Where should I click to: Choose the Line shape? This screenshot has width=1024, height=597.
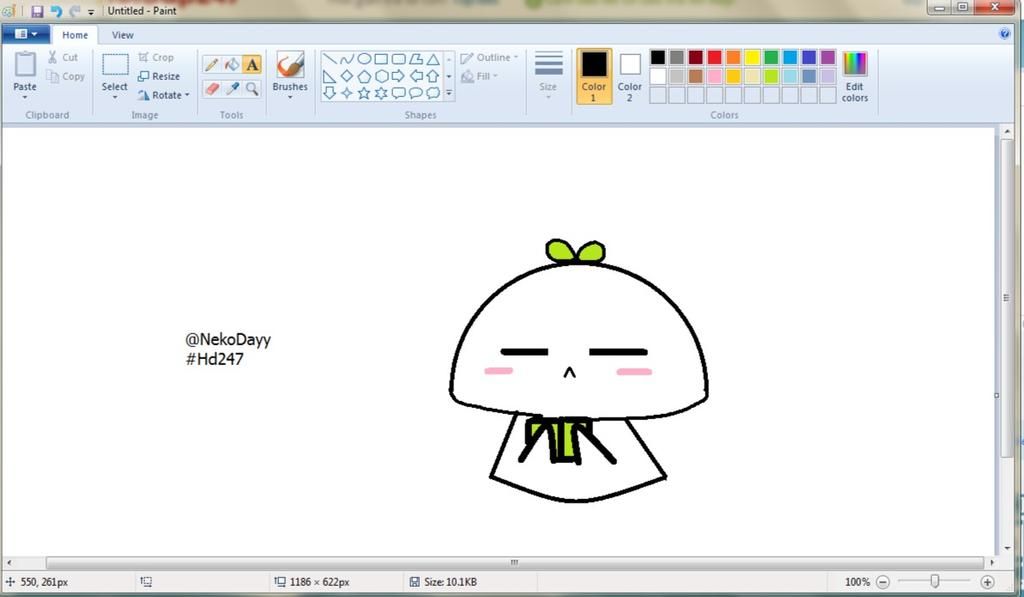[330, 59]
